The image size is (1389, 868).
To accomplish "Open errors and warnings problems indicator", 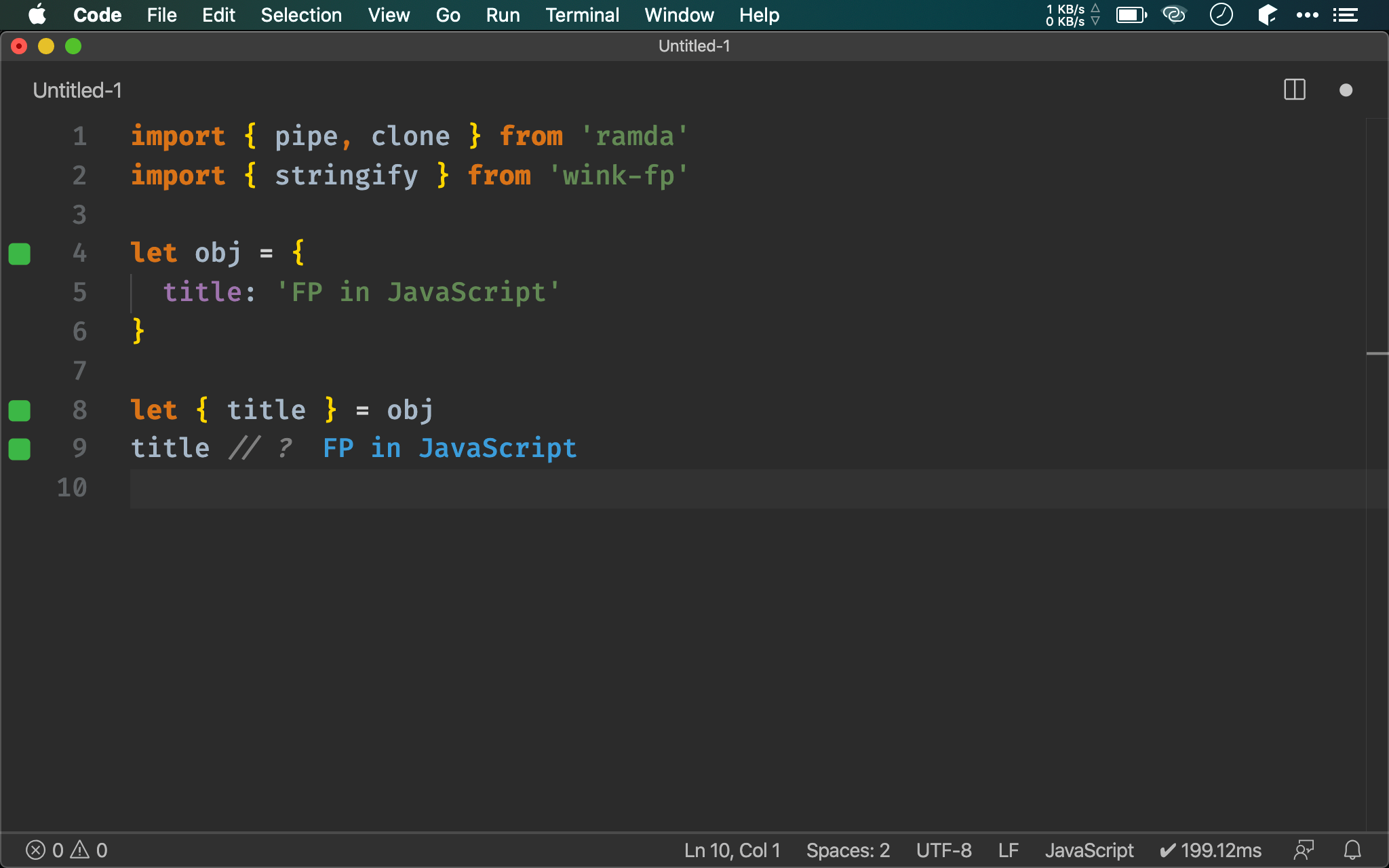I will coord(66,850).
